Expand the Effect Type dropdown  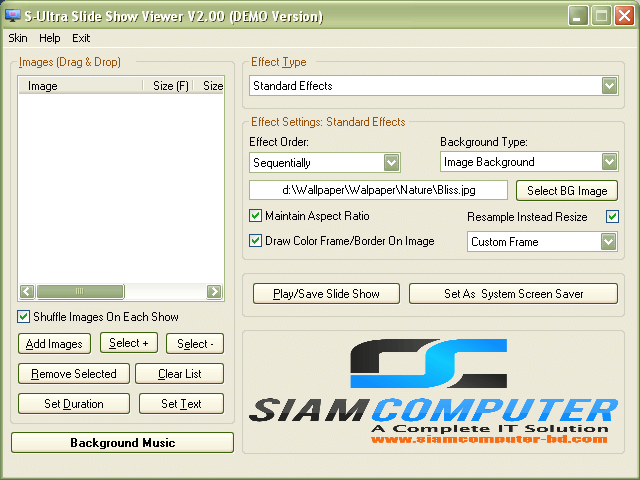tap(609, 87)
